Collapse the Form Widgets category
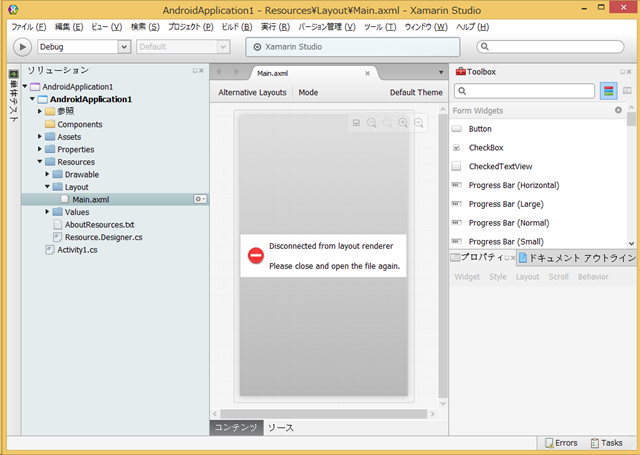This screenshot has width=640, height=455. [x=618, y=110]
